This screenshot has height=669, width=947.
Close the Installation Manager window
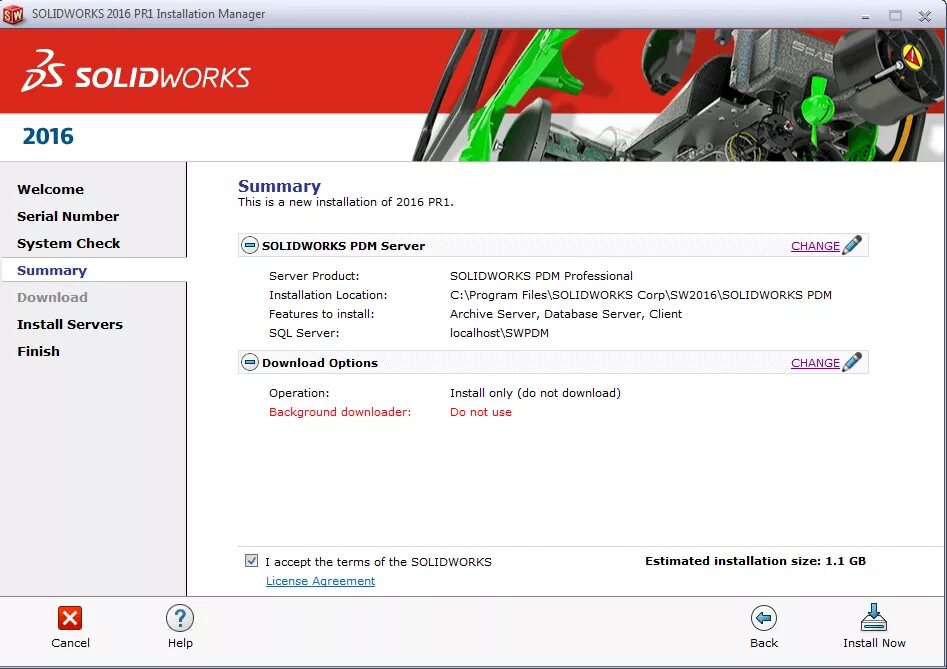tap(925, 16)
